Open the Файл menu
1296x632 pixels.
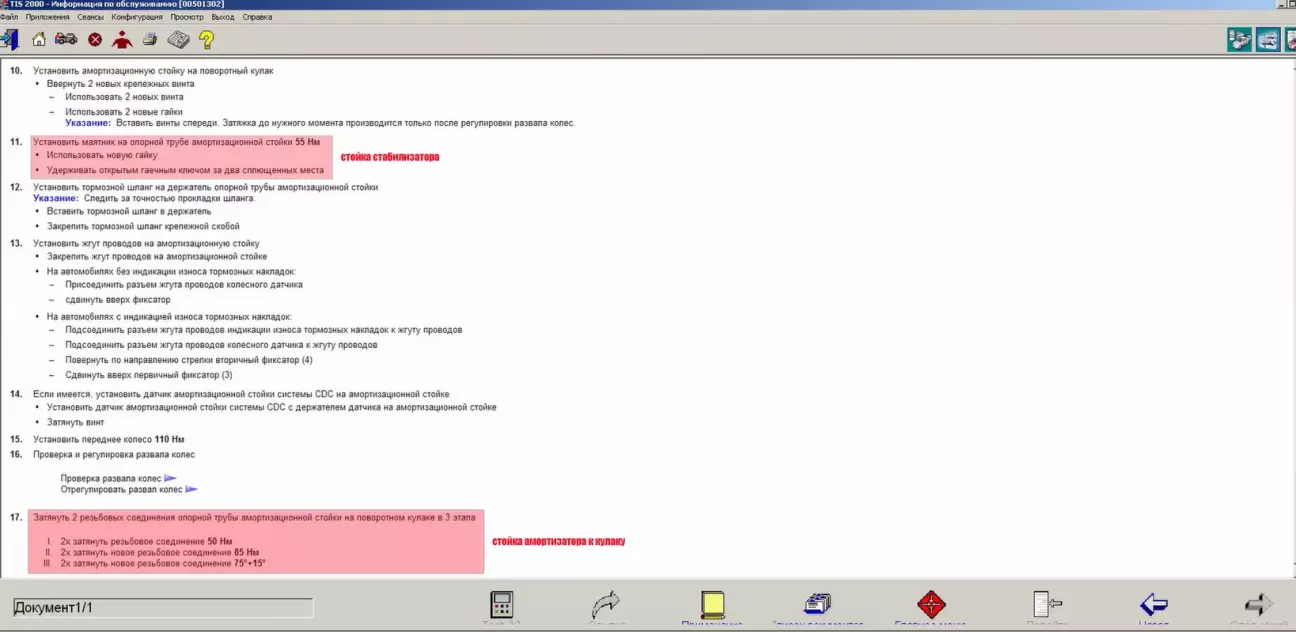pos(9,17)
